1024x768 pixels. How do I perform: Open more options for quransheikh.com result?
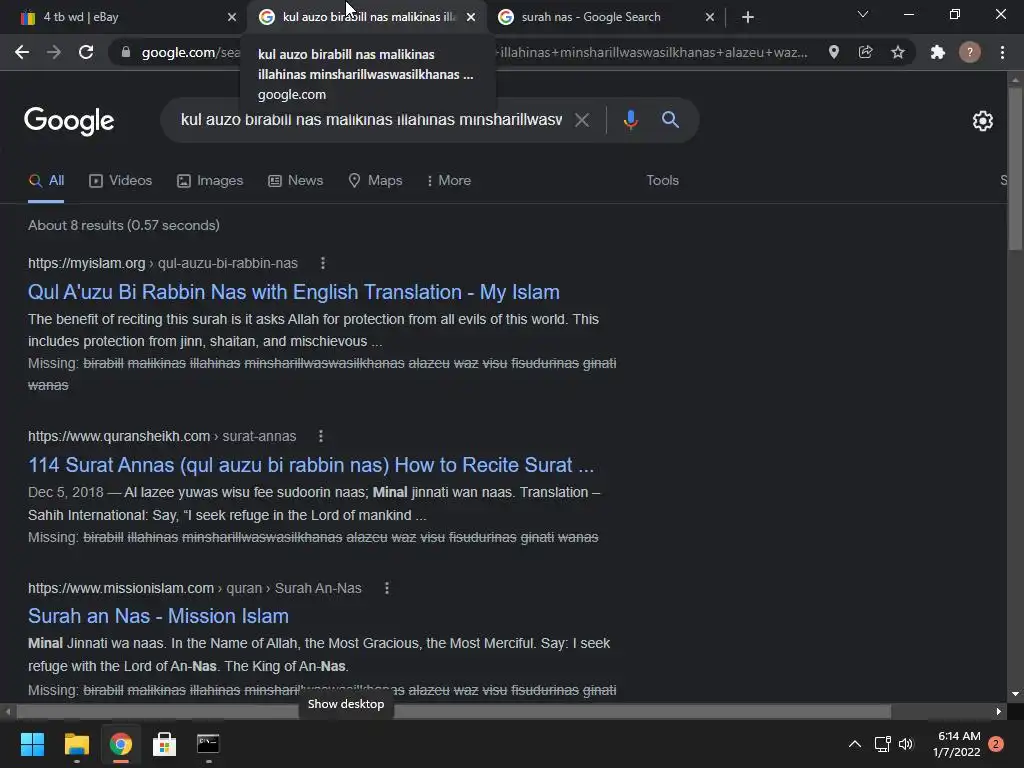pos(321,436)
